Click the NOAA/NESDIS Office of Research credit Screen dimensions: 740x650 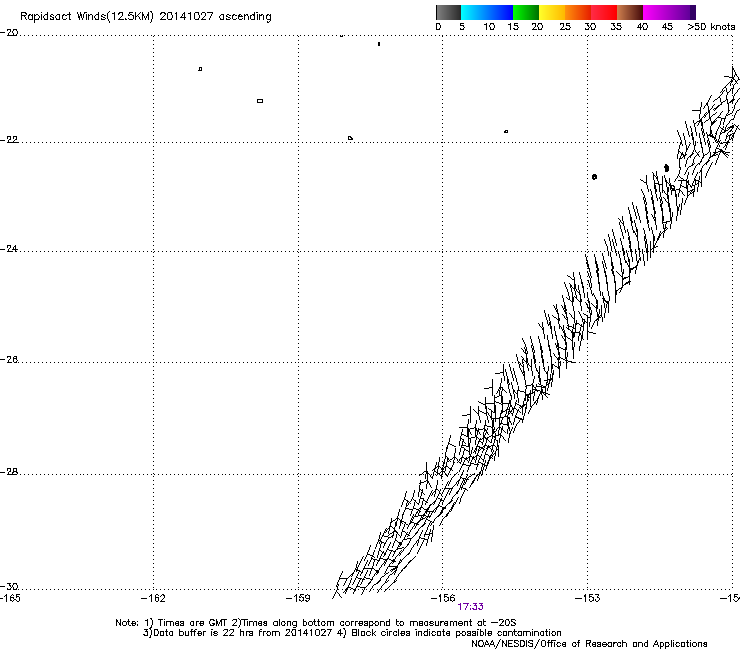589,644
